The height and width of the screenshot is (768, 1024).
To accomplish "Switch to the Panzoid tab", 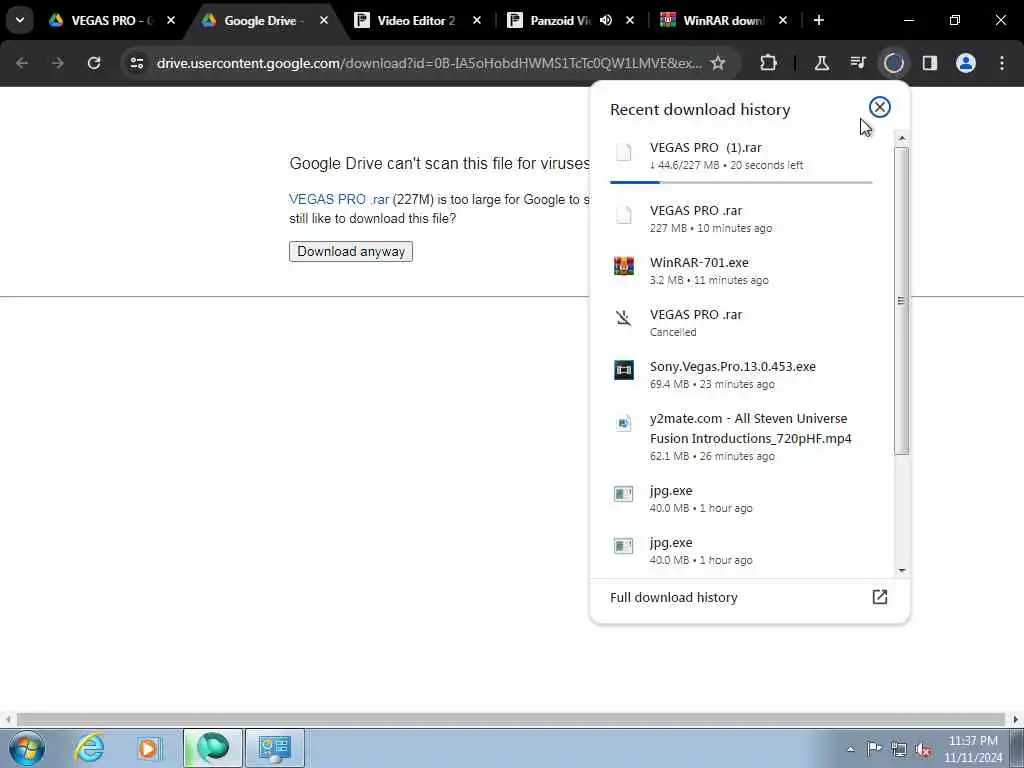I will tap(560, 20).
